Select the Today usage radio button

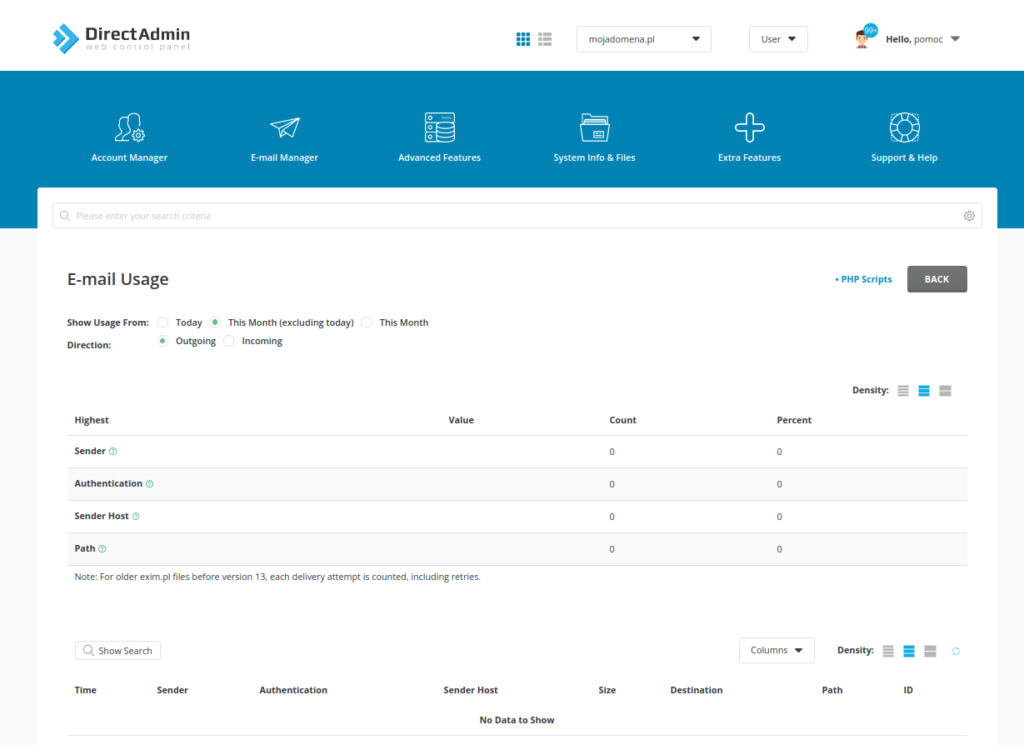pos(163,322)
